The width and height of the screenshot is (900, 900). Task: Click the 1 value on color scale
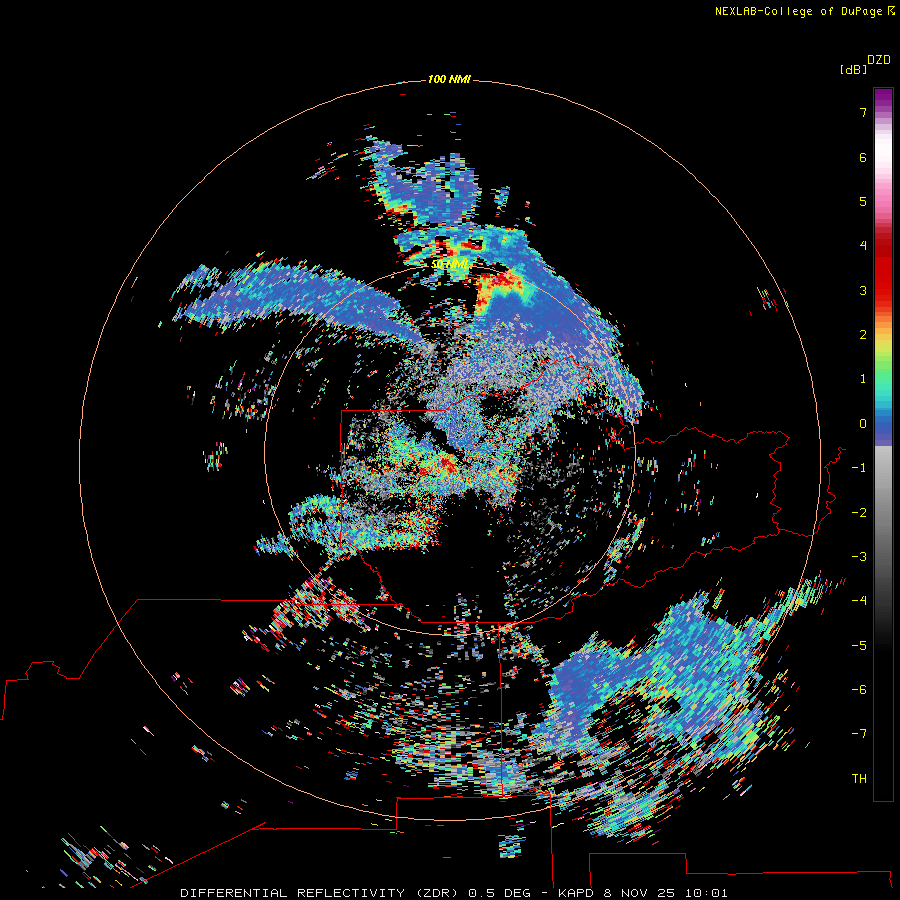pos(863,379)
